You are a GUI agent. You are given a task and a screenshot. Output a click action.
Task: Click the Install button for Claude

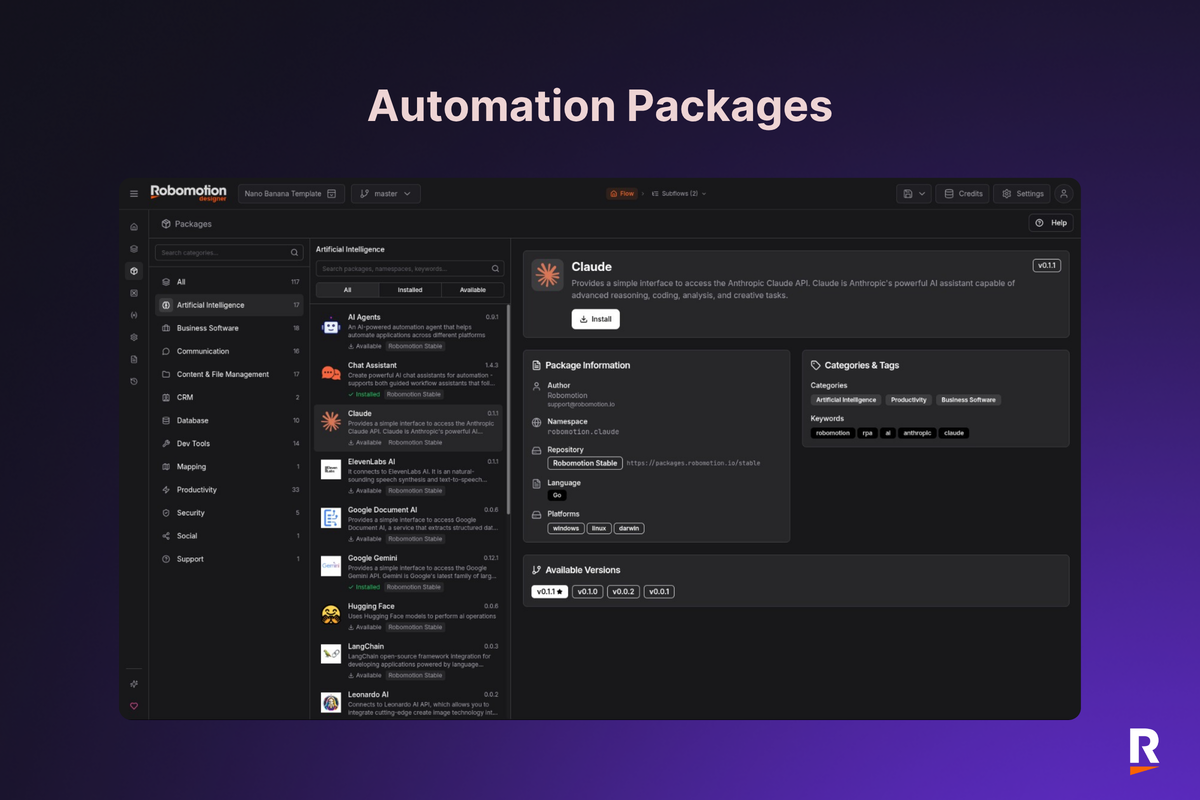click(x=595, y=319)
